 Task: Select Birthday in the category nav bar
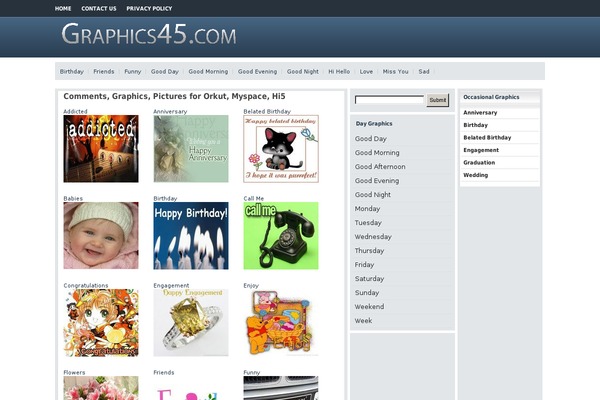[x=72, y=72]
